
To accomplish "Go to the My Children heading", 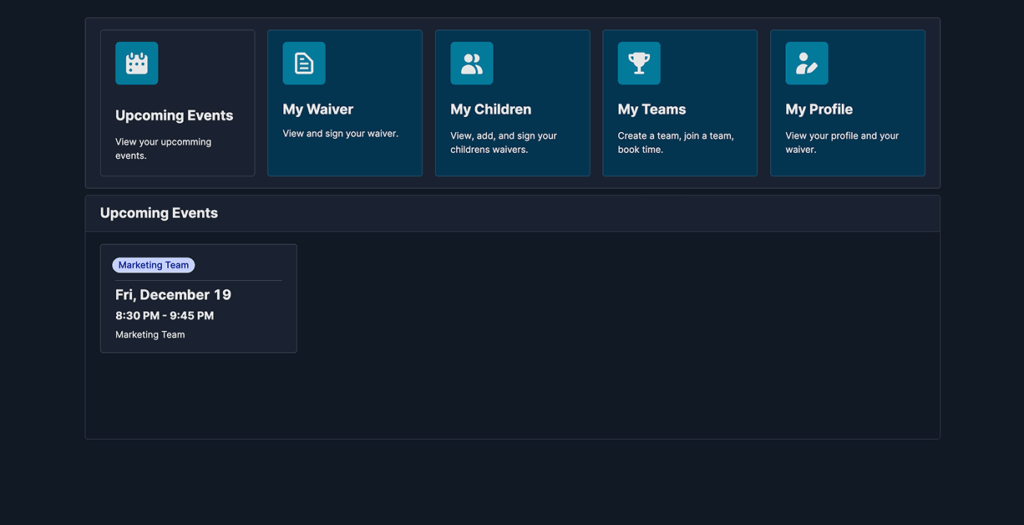I will point(490,109).
